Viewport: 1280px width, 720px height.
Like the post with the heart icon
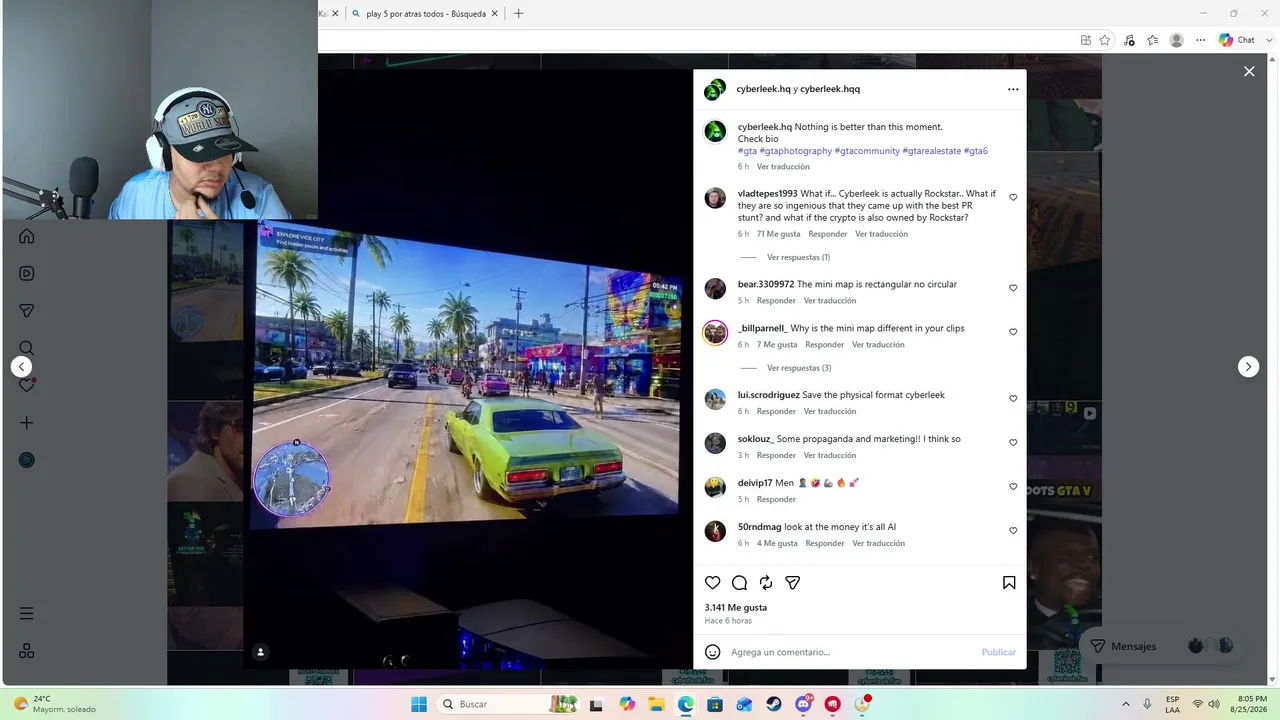coord(713,583)
